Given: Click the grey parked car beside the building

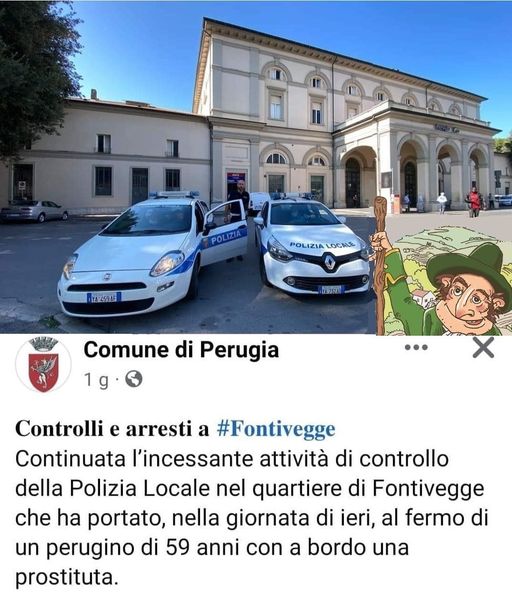Looking at the screenshot, I should click(34, 210).
